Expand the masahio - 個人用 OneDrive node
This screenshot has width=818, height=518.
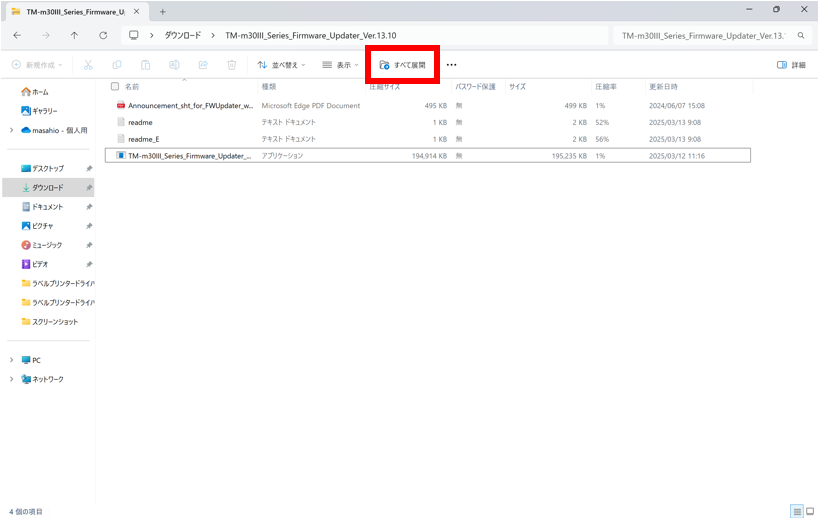pos(11,130)
